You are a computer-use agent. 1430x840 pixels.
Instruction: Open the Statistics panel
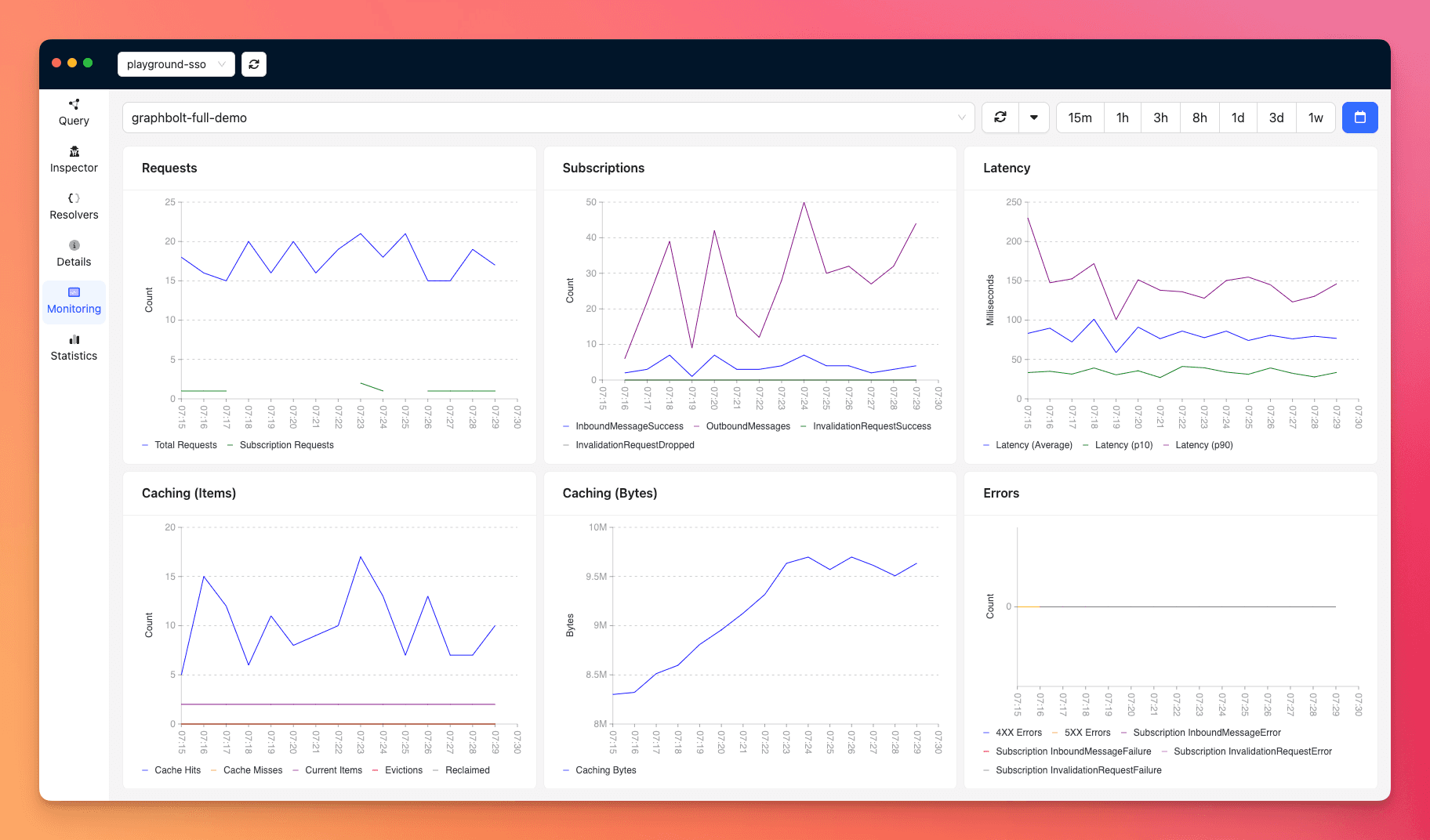tap(73, 346)
